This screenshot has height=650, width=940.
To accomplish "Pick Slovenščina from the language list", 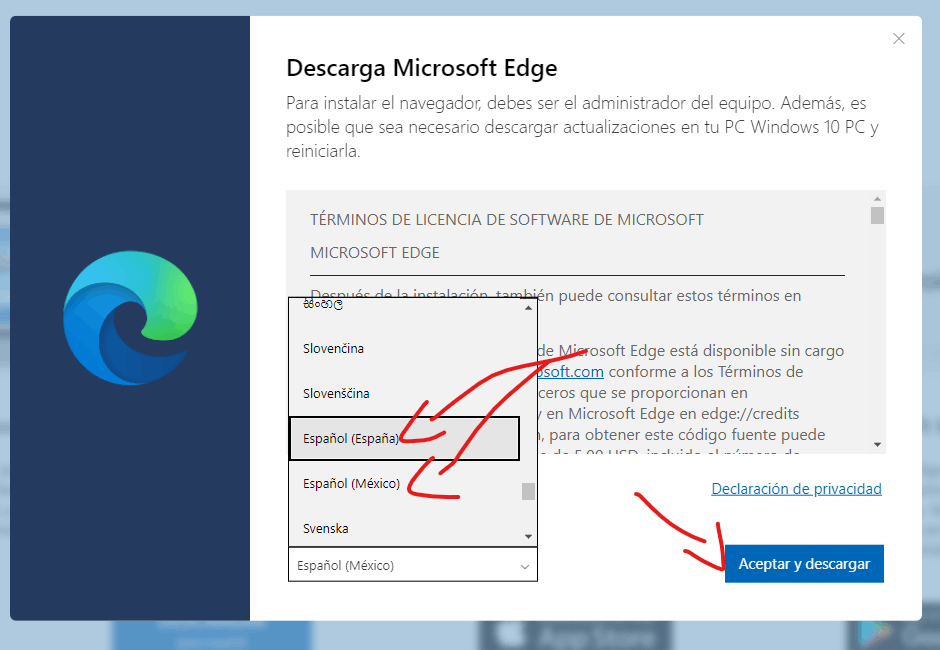I will coord(404,393).
